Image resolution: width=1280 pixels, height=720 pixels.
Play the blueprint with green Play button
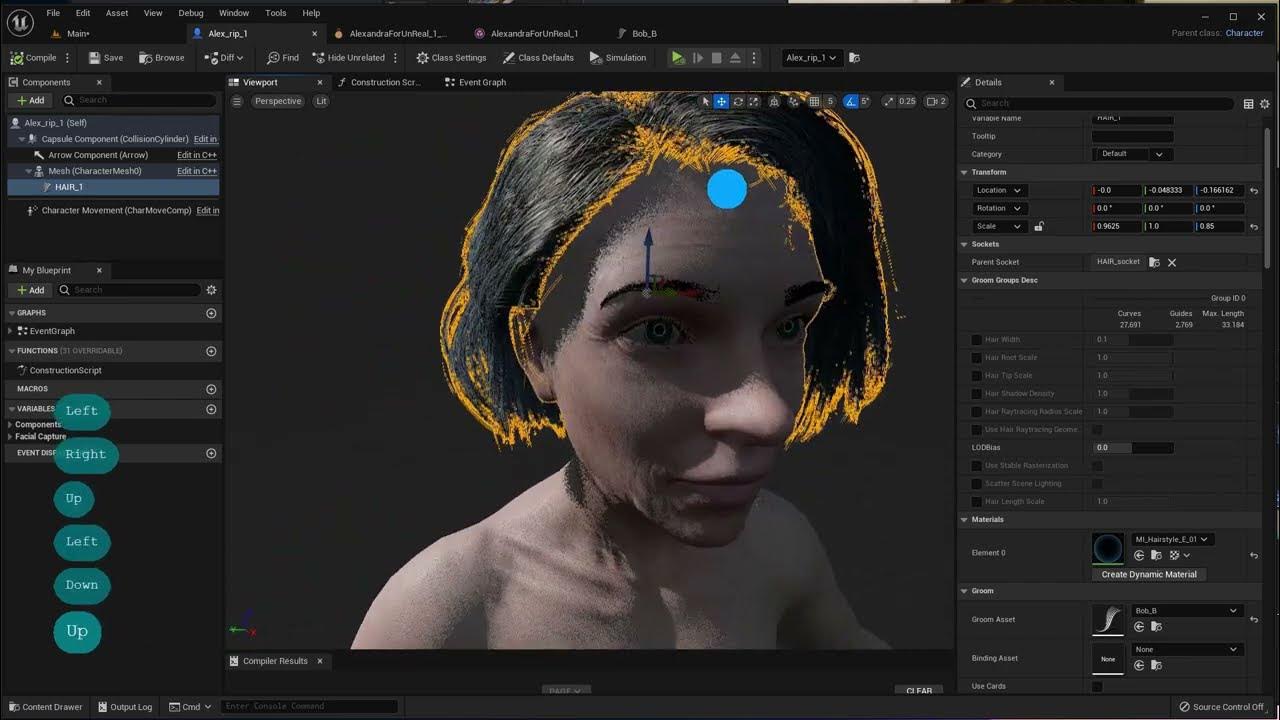click(678, 58)
